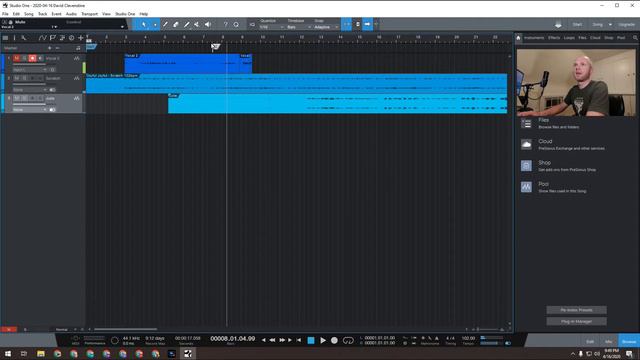Click the browser Home icon
The image size is (640, 360).
[x=518, y=38]
